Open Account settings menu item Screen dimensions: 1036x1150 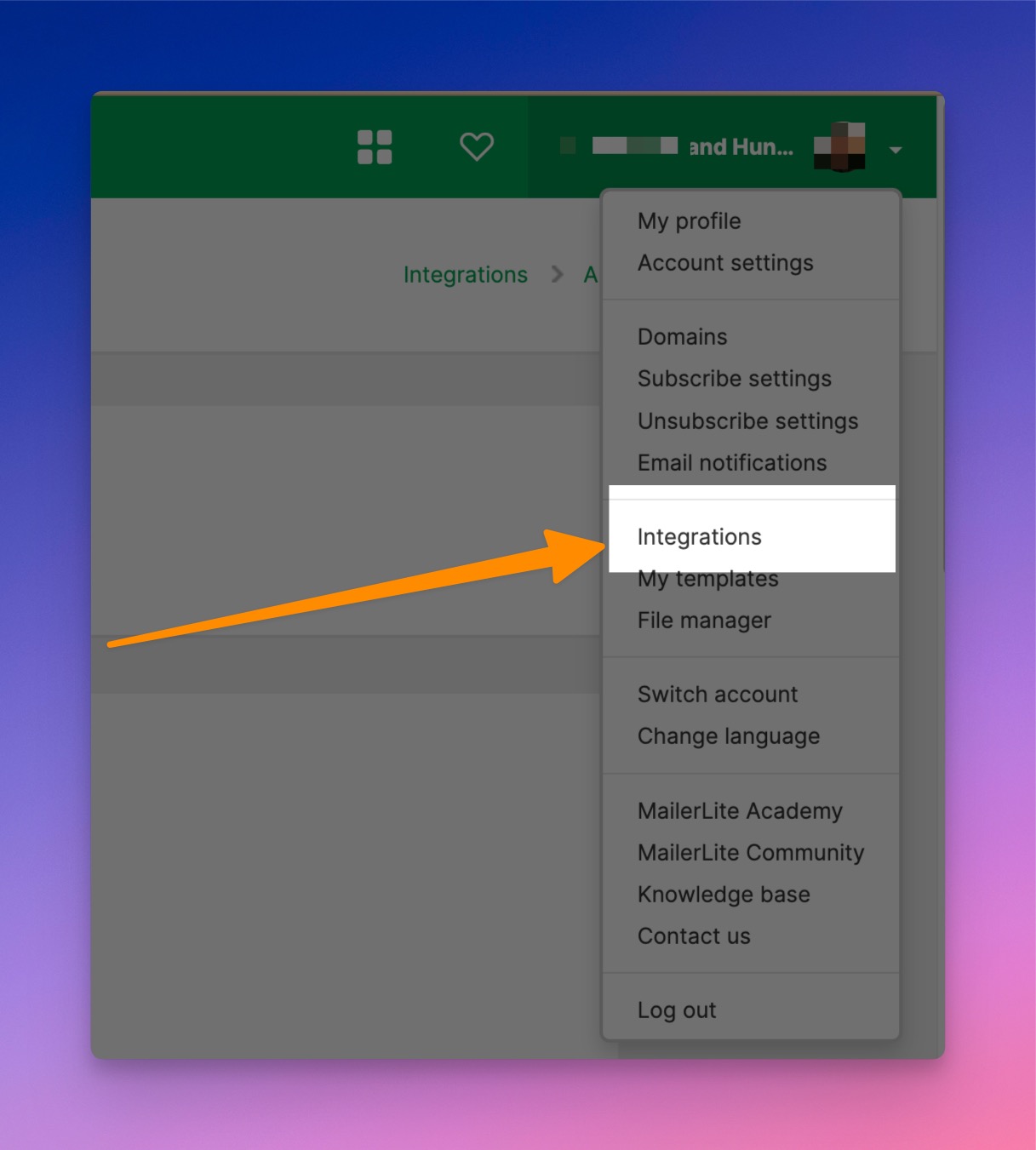pyautogui.click(x=725, y=263)
